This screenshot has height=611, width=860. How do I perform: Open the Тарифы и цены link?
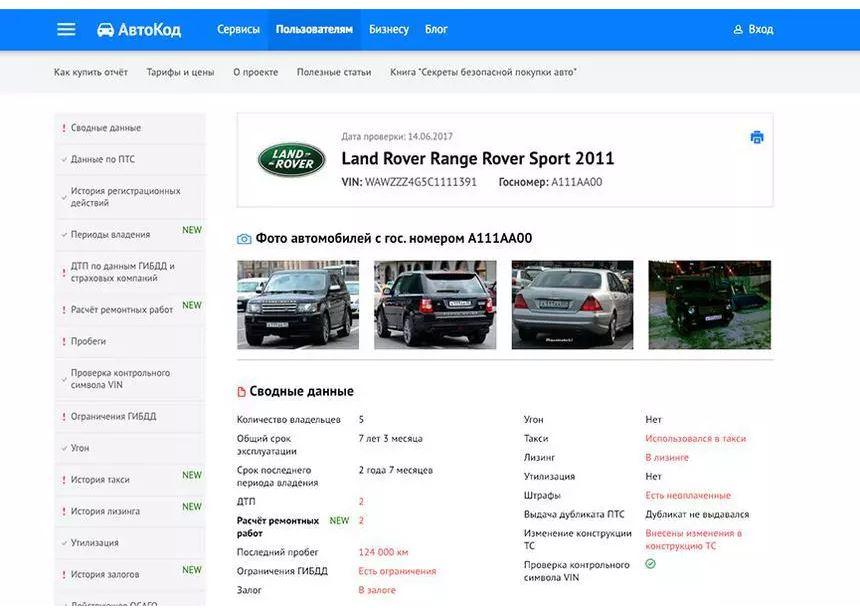click(x=180, y=72)
